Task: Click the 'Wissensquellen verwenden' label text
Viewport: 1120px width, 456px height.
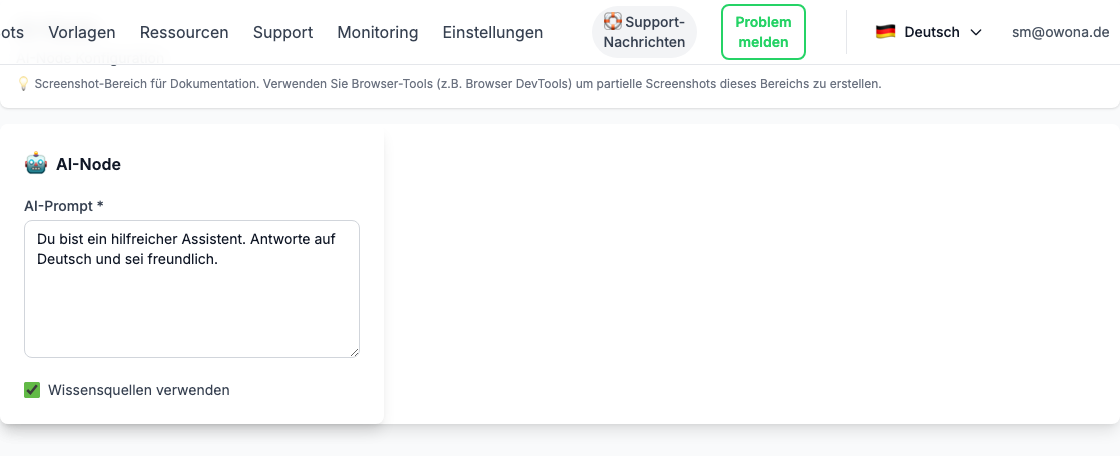Action: pos(139,390)
